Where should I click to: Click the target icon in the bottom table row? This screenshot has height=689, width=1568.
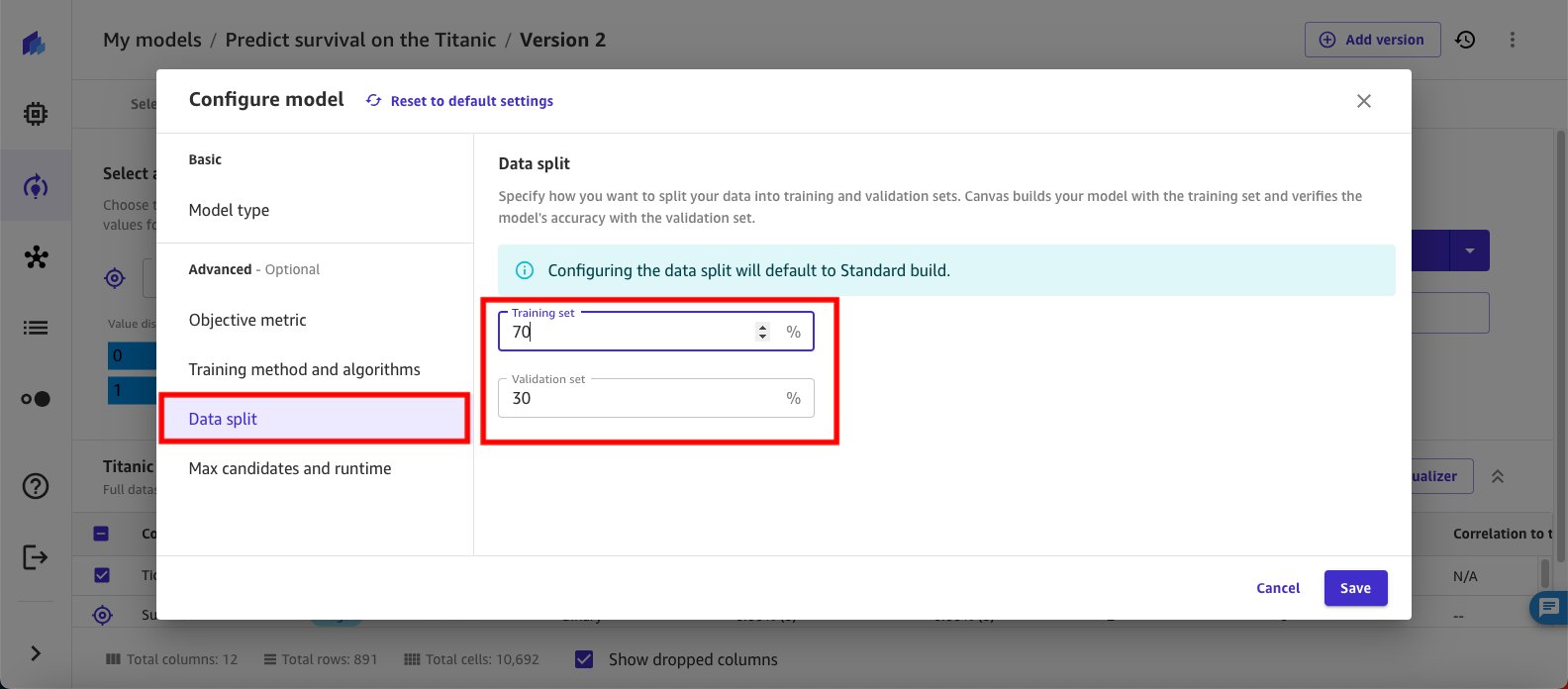tap(102, 616)
